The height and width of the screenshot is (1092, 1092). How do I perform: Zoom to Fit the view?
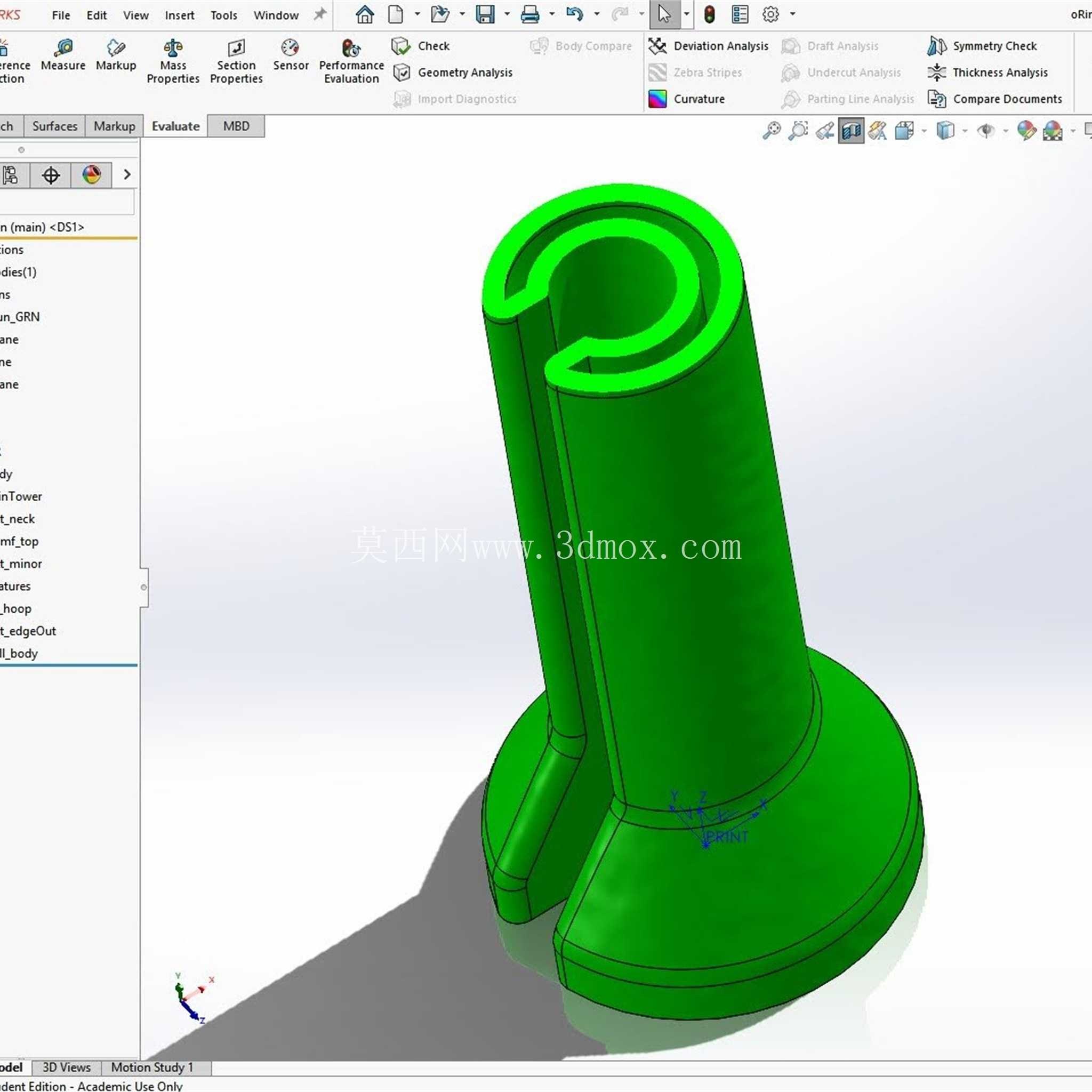pyautogui.click(x=772, y=131)
